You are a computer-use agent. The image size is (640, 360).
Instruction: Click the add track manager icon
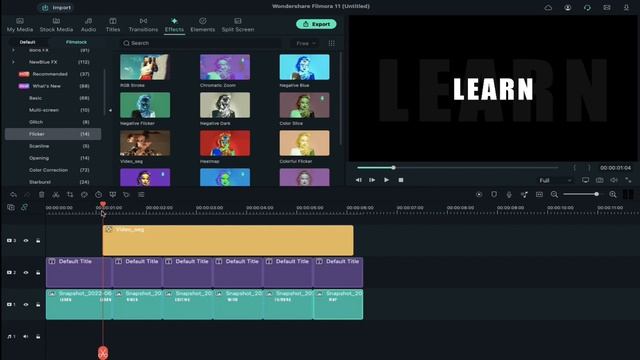pos(11,208)
